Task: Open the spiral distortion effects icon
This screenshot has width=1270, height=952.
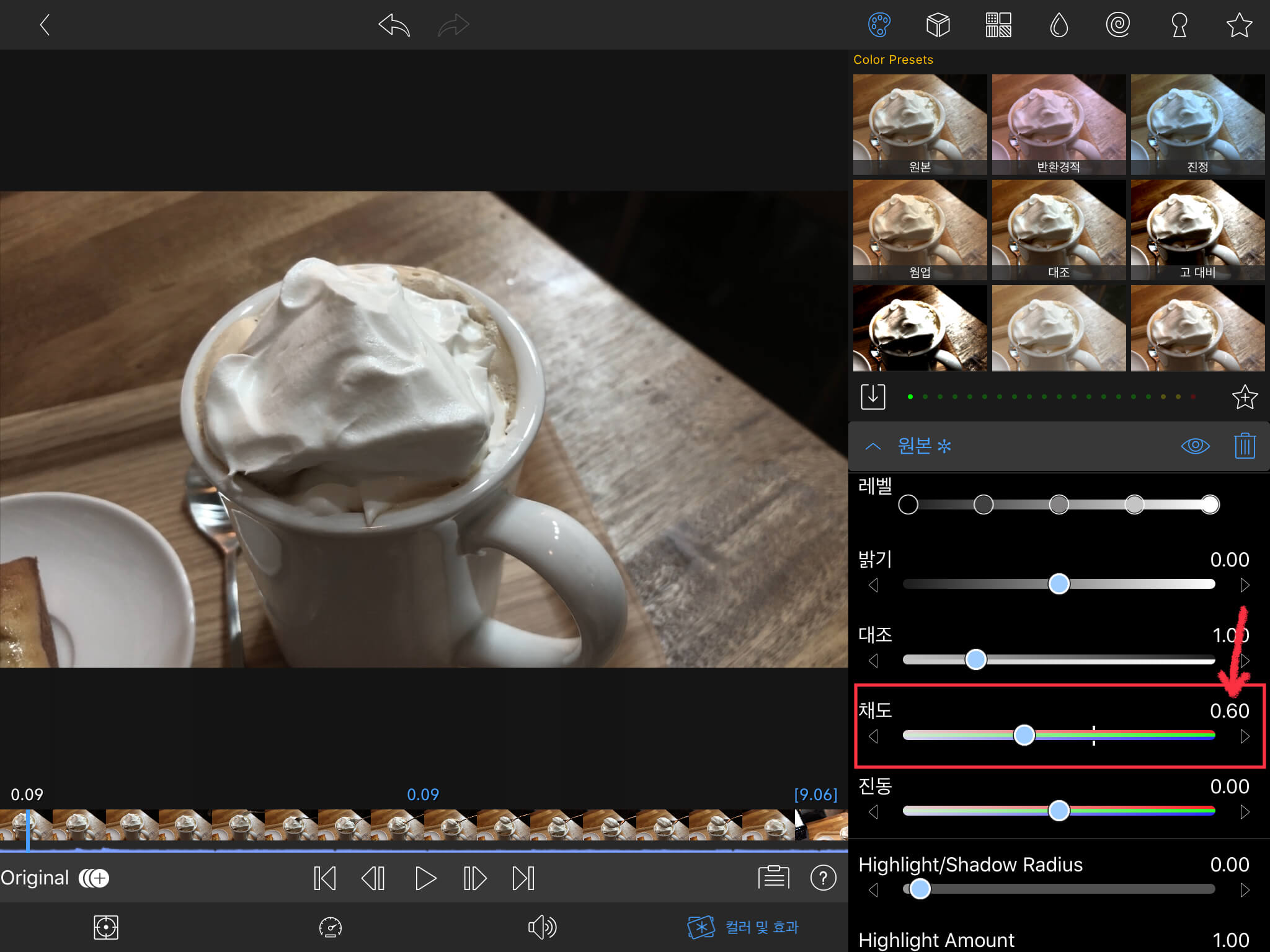Action: [x=1117, y=25]
